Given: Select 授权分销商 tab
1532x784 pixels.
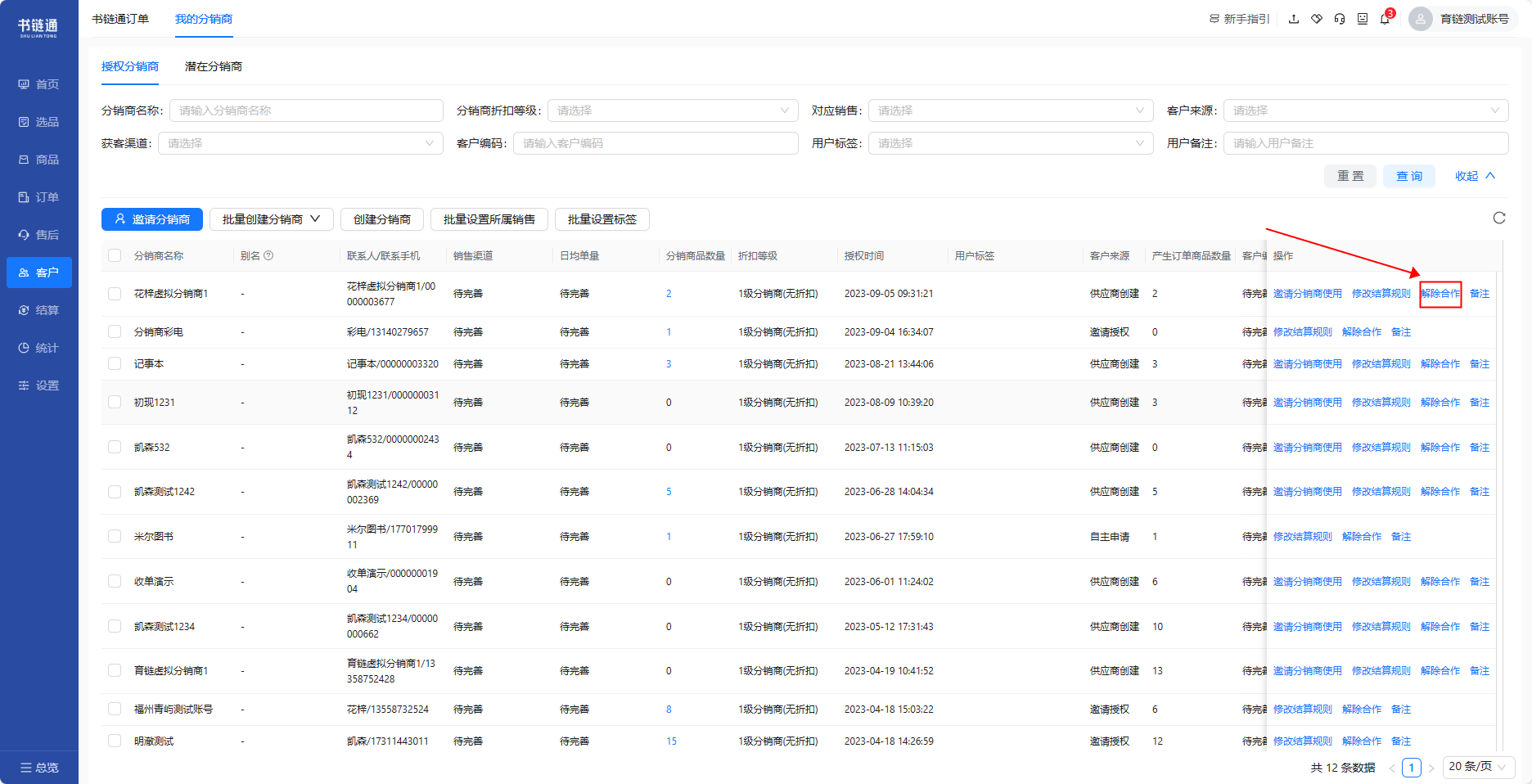Looking at the screenshot, I should click(x=130, y=66).
